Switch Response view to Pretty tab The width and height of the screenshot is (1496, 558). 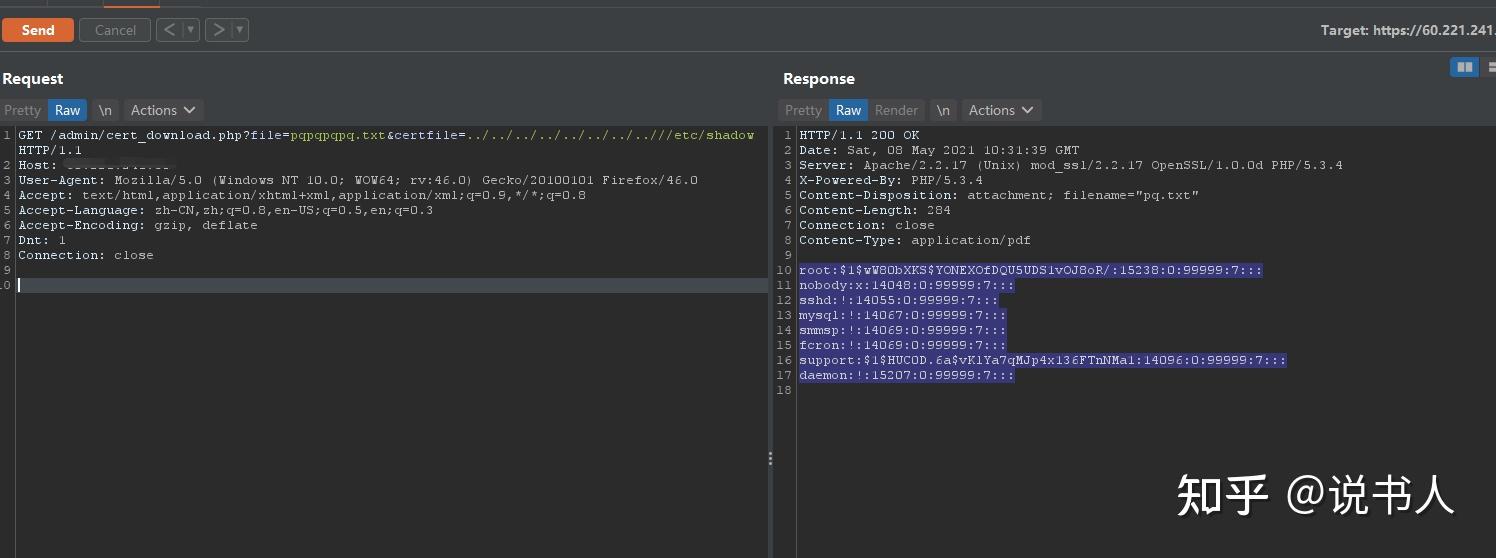pos(803,110)
